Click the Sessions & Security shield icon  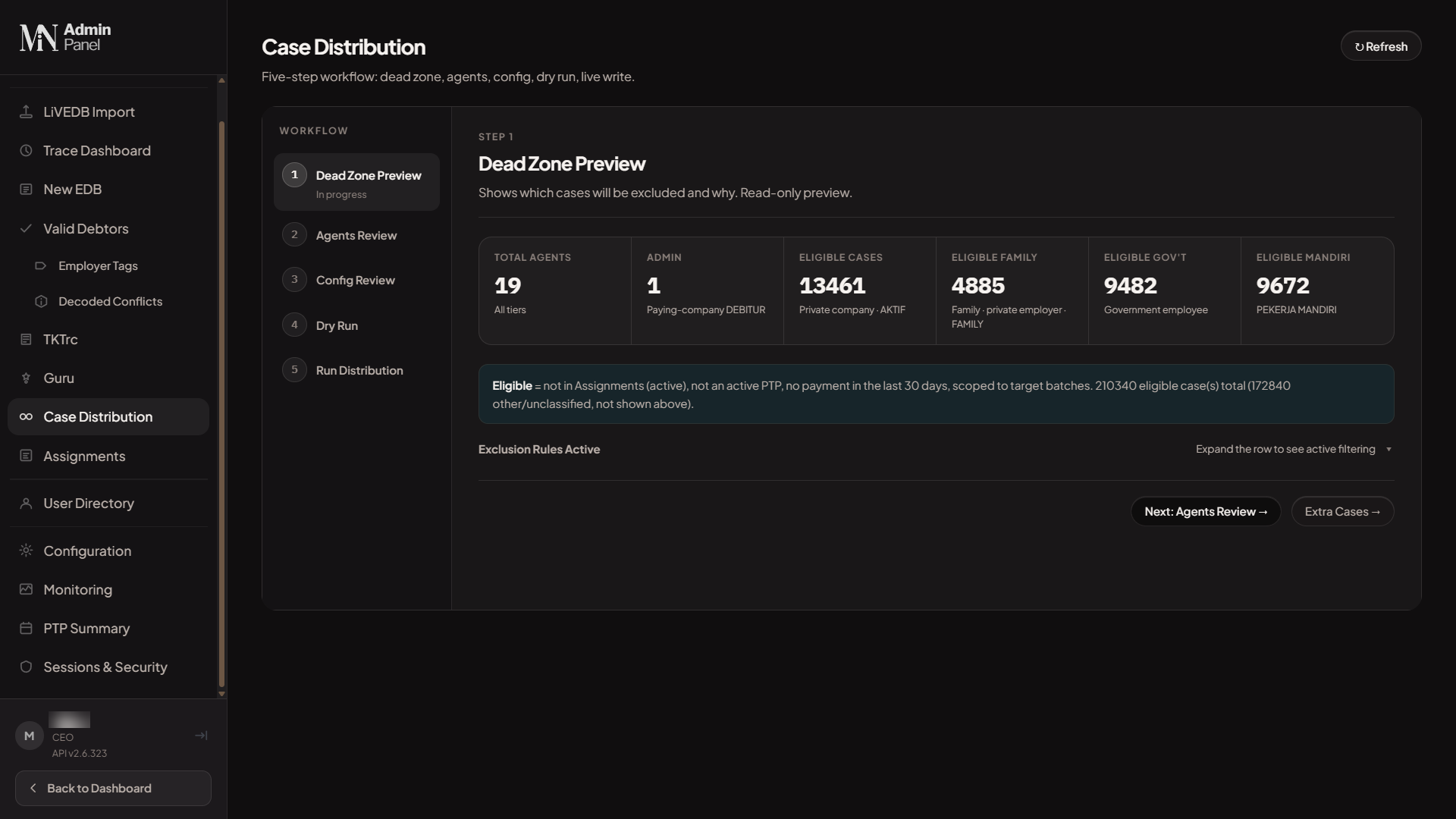pos(26,667)
